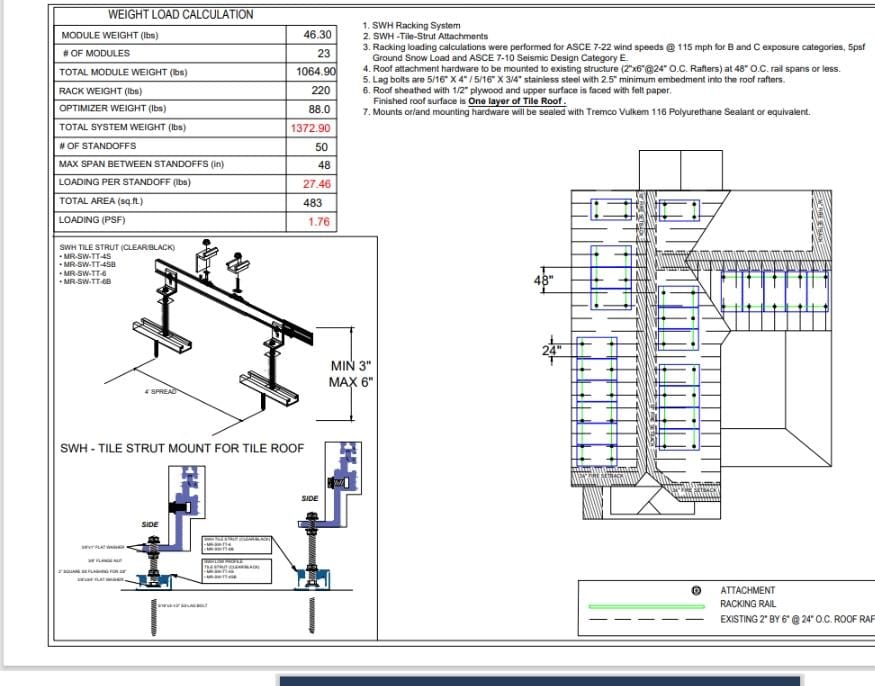
Task: Click the optimizer weight value 88.0
Action: tap(319, 109)
